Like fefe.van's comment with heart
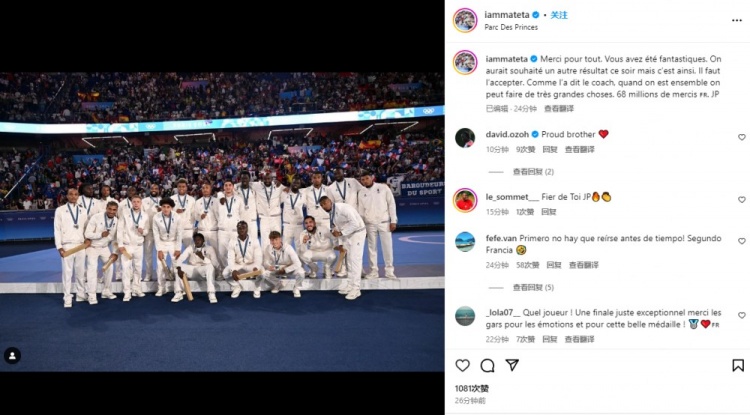The image size is (750, 415). click(741, 241)
